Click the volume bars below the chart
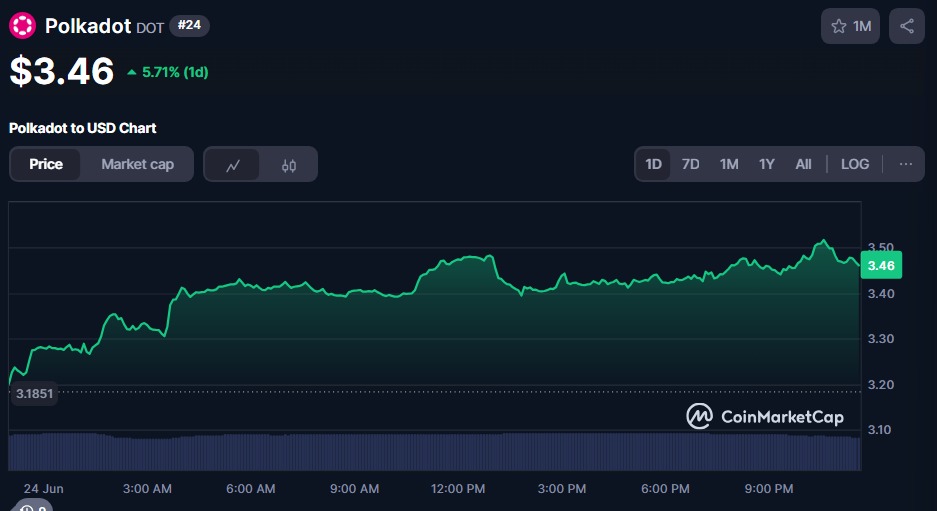937x511 pixels. [x=434, y=452]
